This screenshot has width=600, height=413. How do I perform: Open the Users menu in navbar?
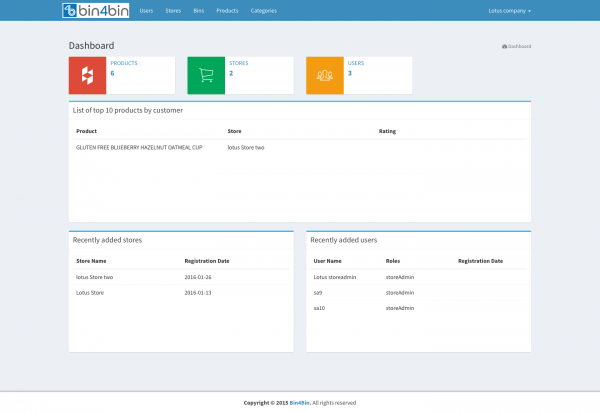pos(147,10)
